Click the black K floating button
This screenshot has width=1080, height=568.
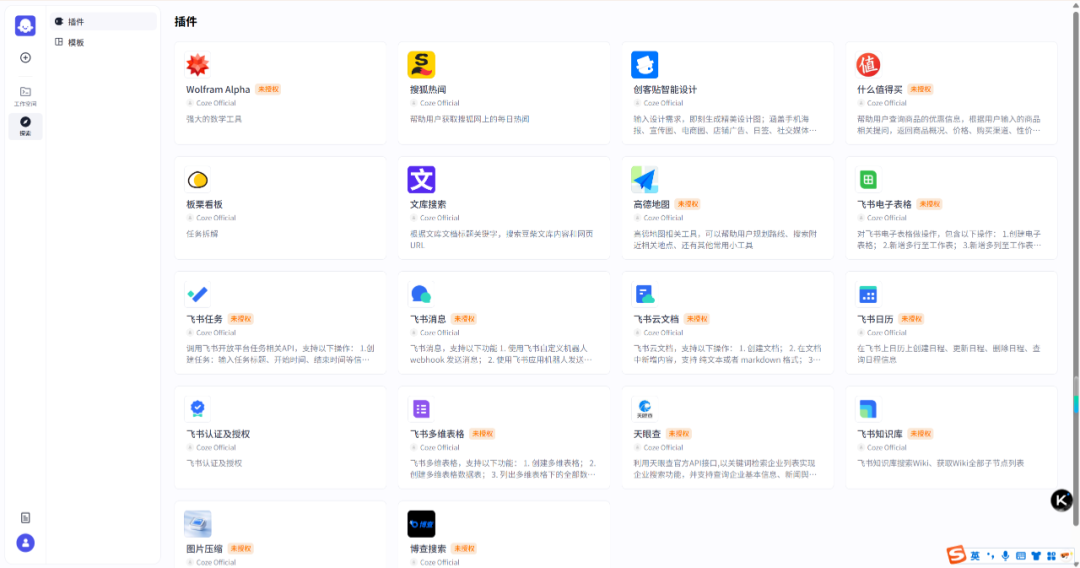coord(1061,501)
